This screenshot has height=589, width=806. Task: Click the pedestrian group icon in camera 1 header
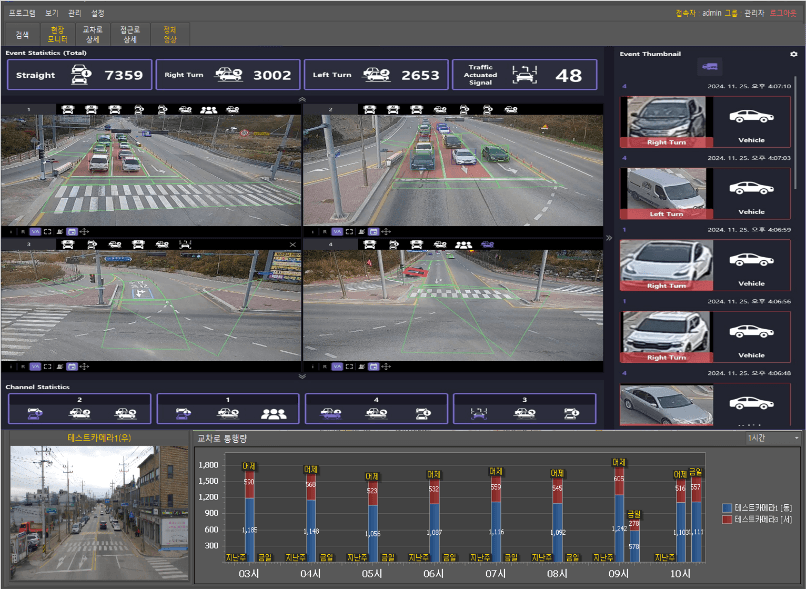click(x=208, y=109)
